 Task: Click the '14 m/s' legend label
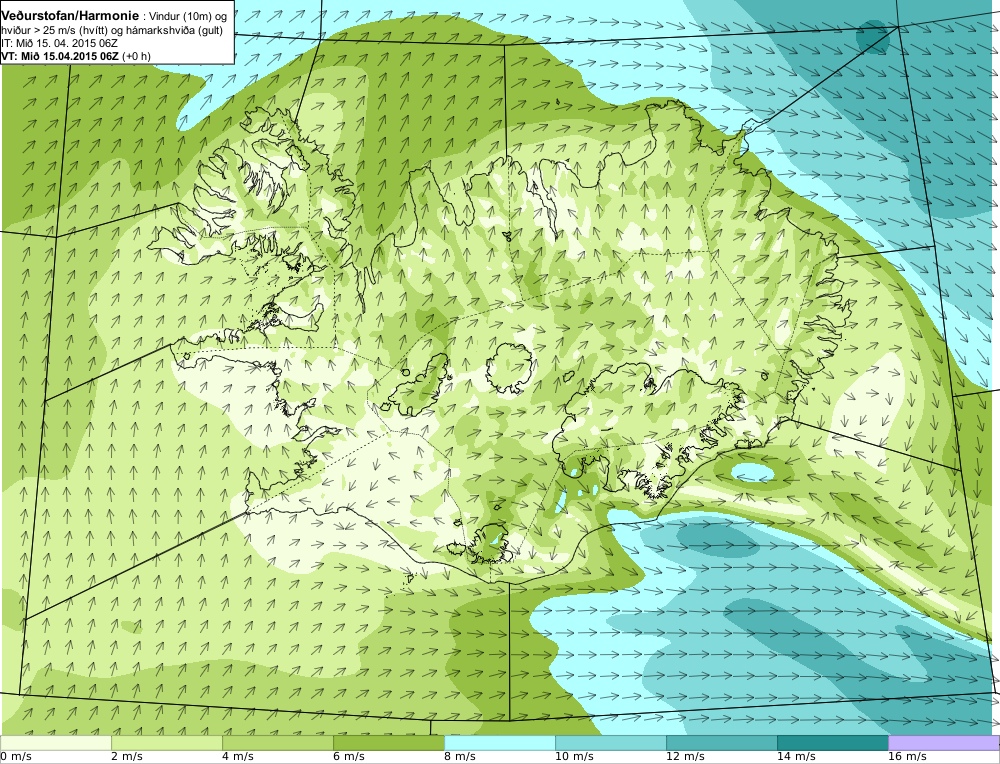pyautogui.click(x=796, y=757)
